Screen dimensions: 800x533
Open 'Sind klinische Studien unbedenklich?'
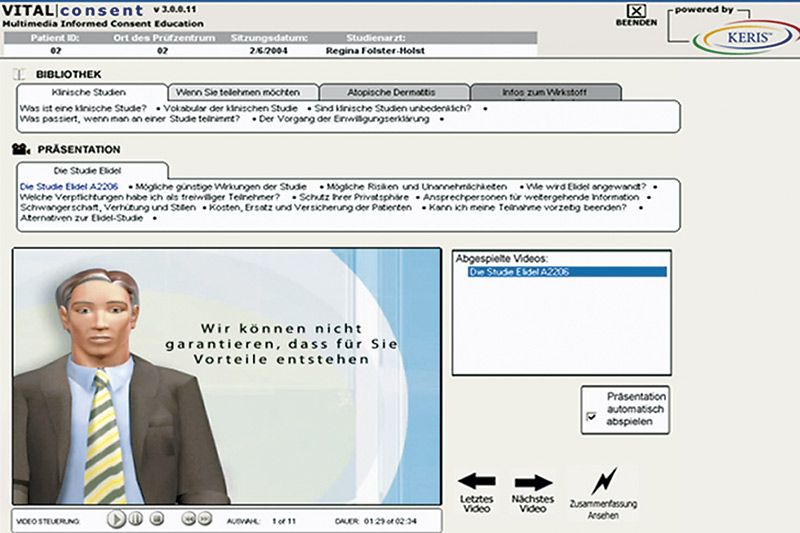pyautogui.click(x=393, y=108)
